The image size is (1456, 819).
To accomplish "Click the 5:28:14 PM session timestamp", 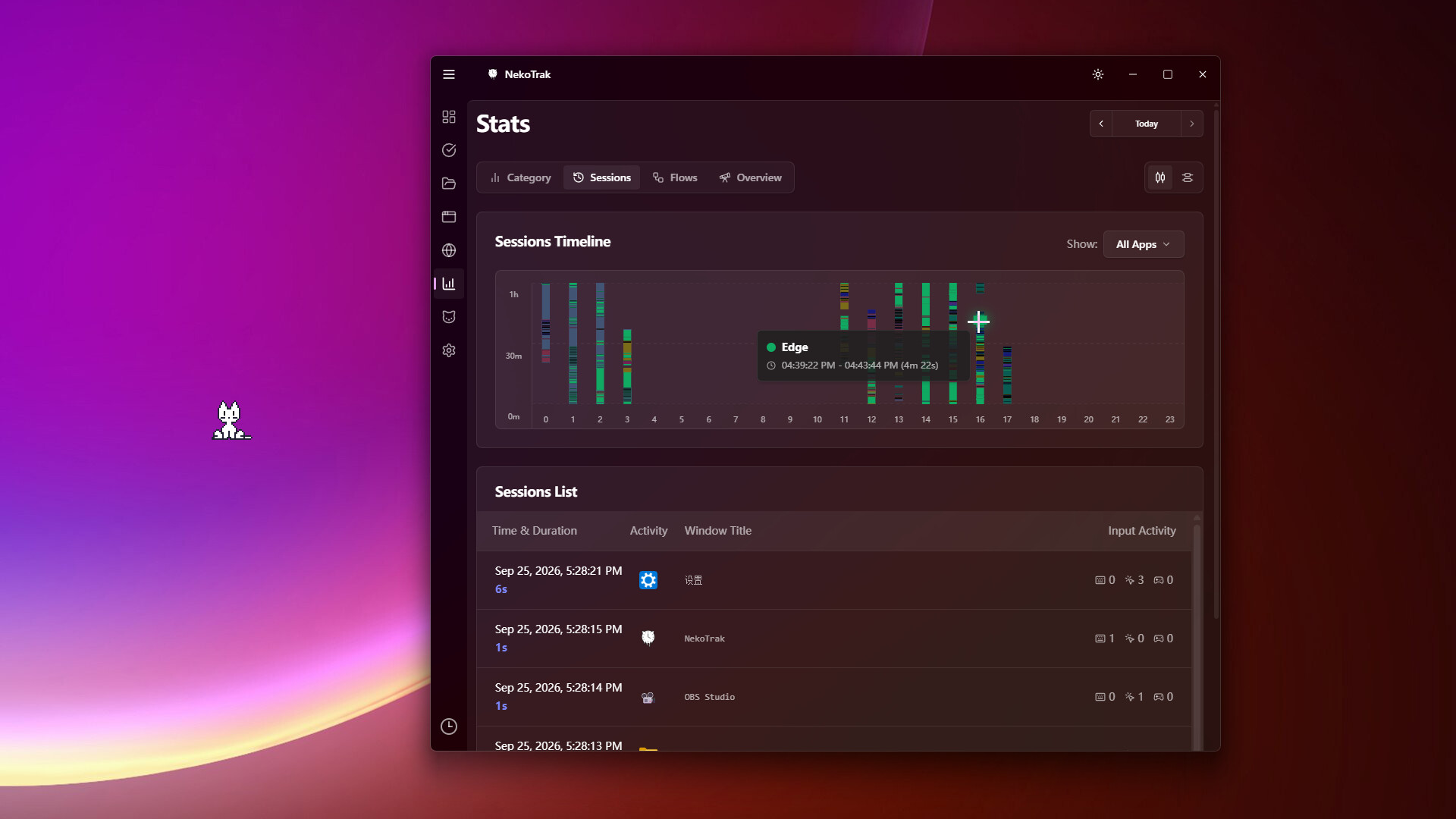I will (559, 688).
